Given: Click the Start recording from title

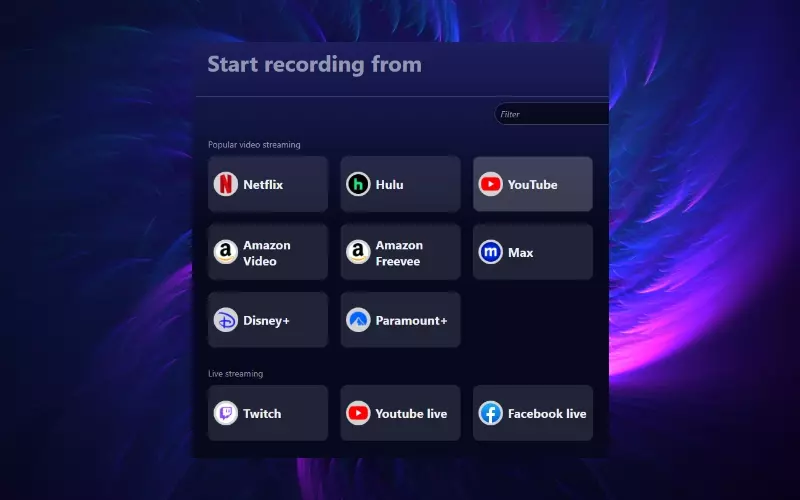Looking at the screenshot, I should tap(314, 65).
